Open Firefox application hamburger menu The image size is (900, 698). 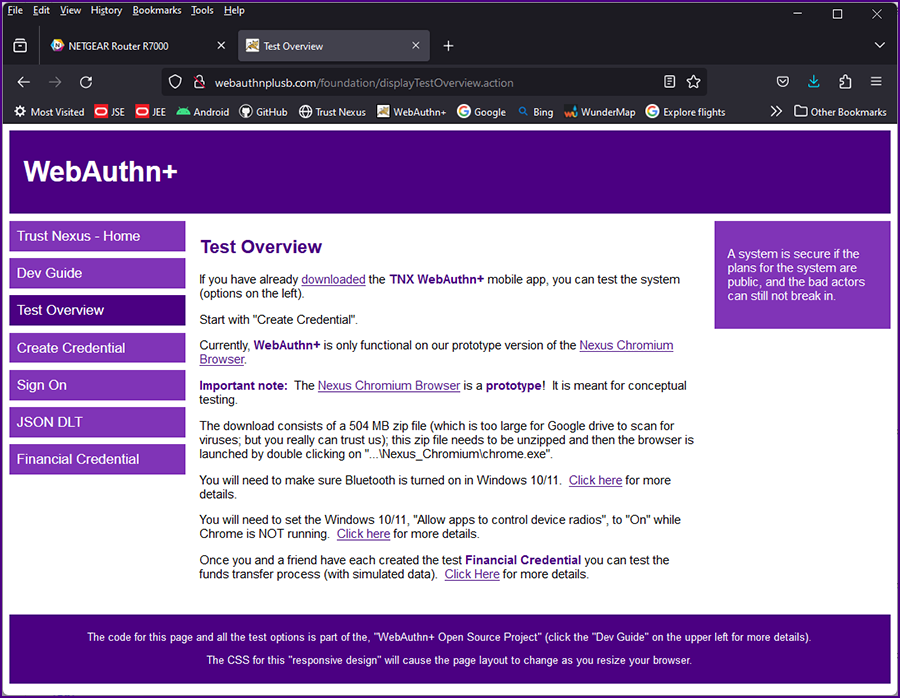876,82
